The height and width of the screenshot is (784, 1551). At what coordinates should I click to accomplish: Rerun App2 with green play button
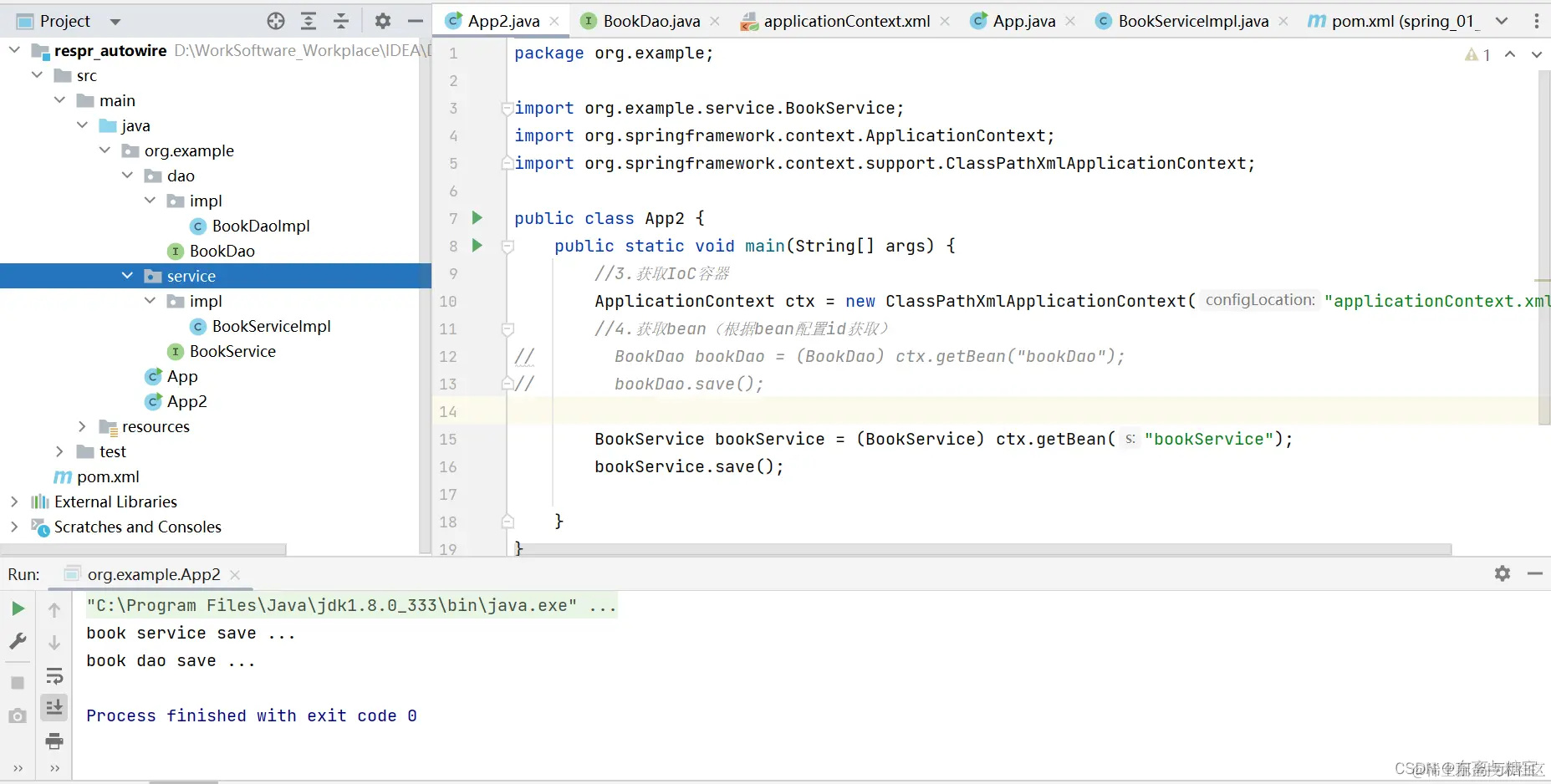point(18,608)
